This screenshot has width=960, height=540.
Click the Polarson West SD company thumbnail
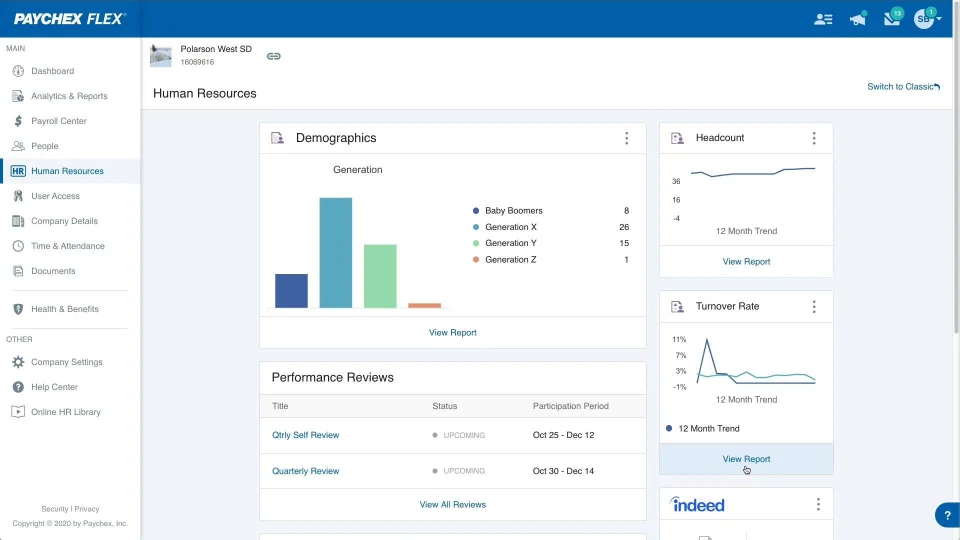pos(160,56)
